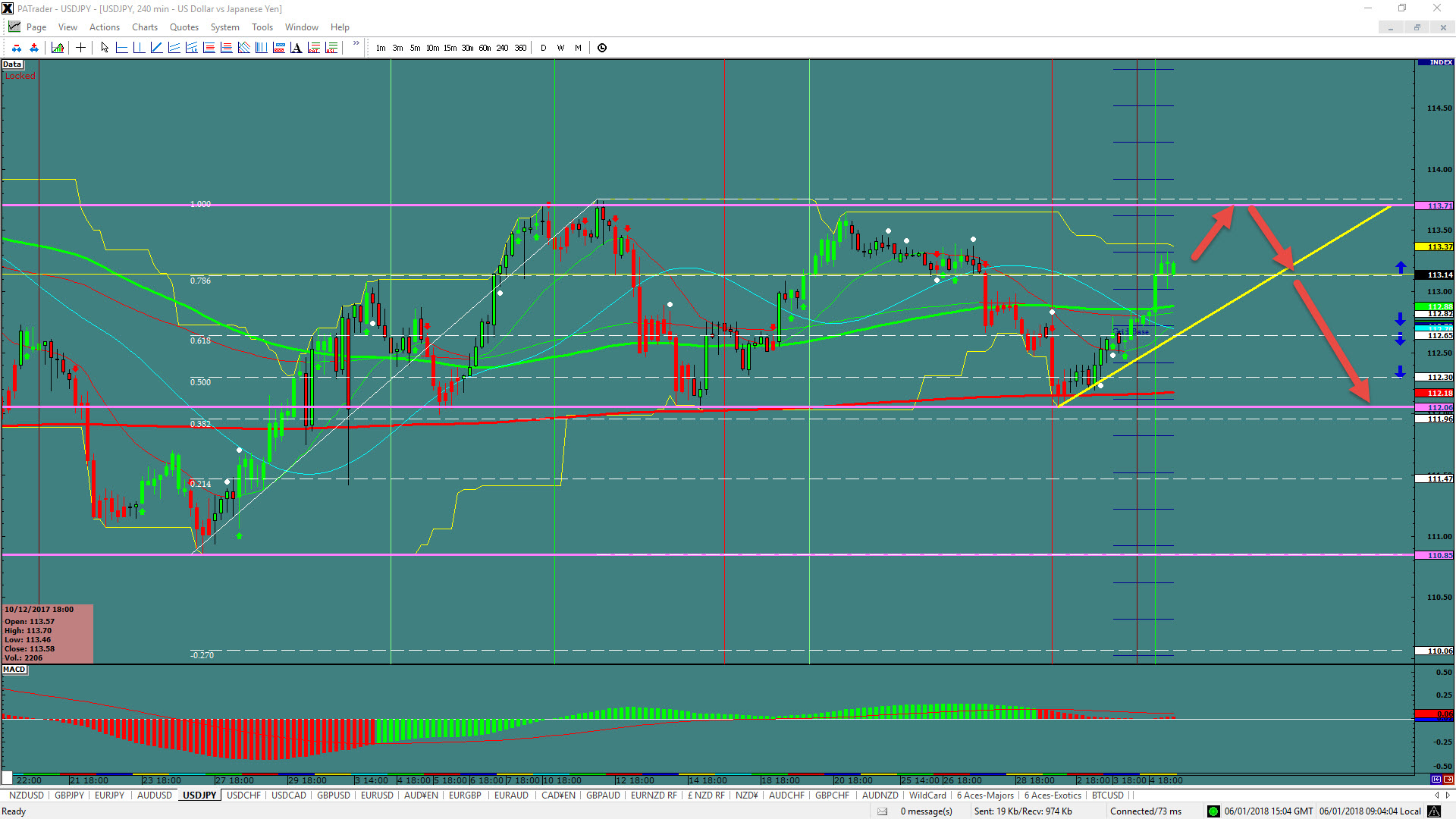Open the Page menu
Screen dimensions: 1456x819
coord(36,27)
